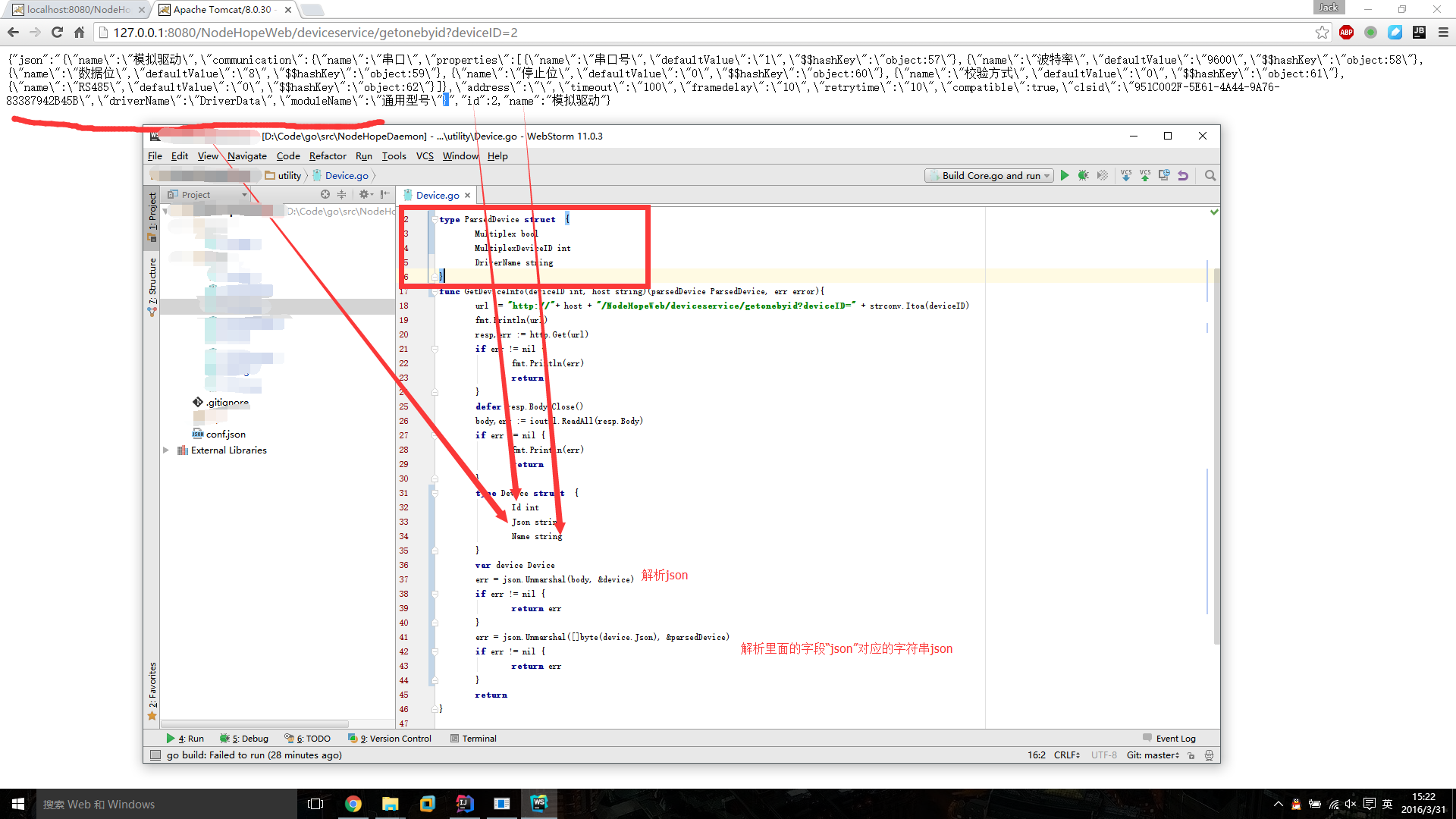The width and height of the screenshot is (1456, 819).
Task: Click VCS Update Project icon
Action: point(1126,175)
